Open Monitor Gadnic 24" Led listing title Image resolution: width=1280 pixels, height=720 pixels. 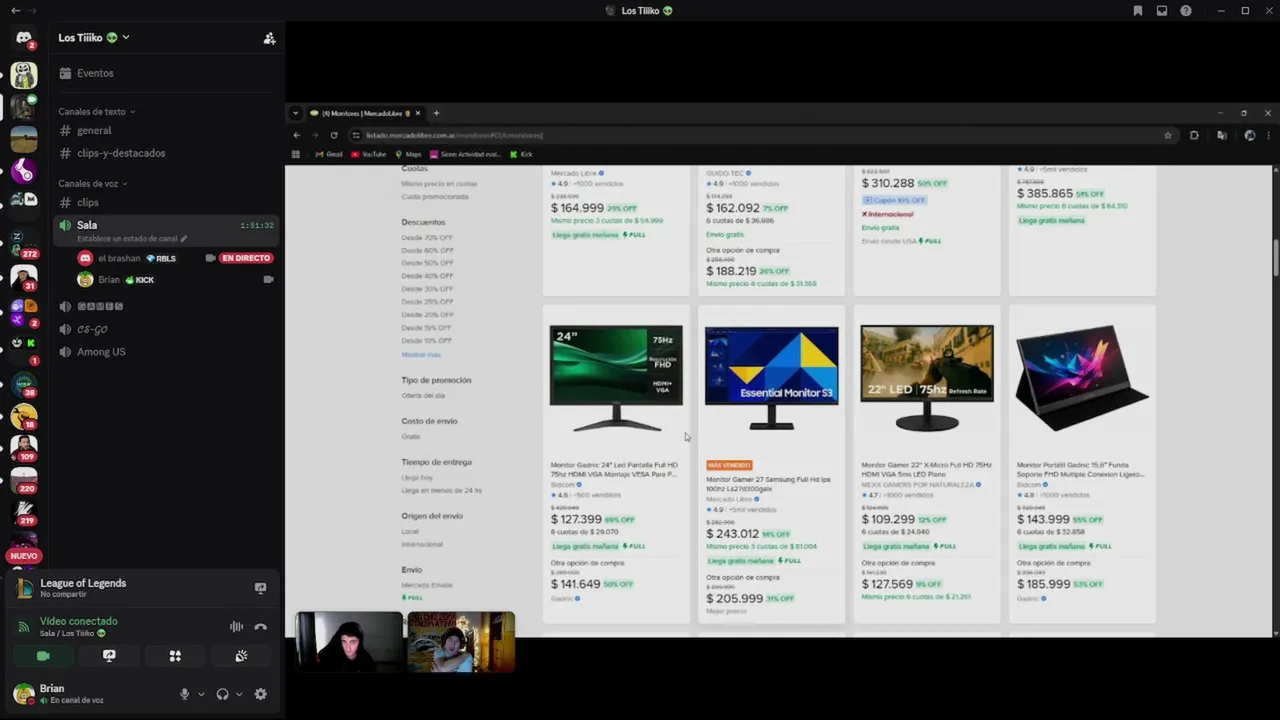pos(614,470)
